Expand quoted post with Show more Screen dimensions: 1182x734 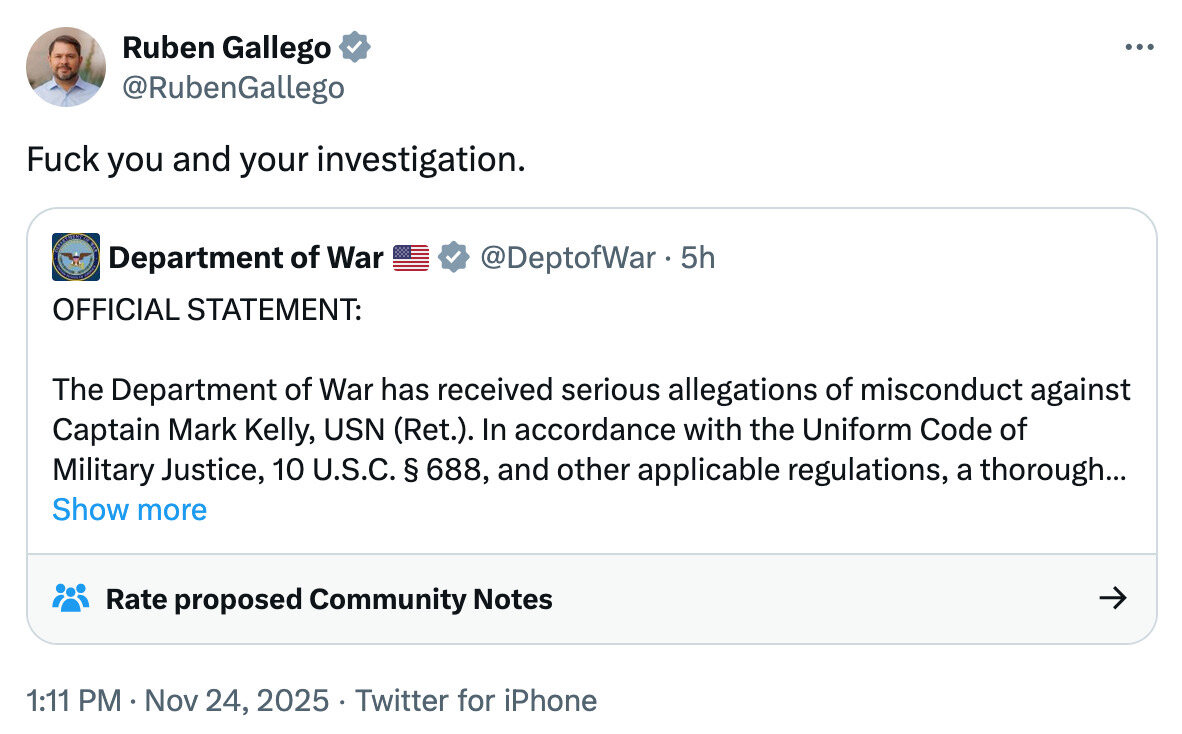click(129, 509)
